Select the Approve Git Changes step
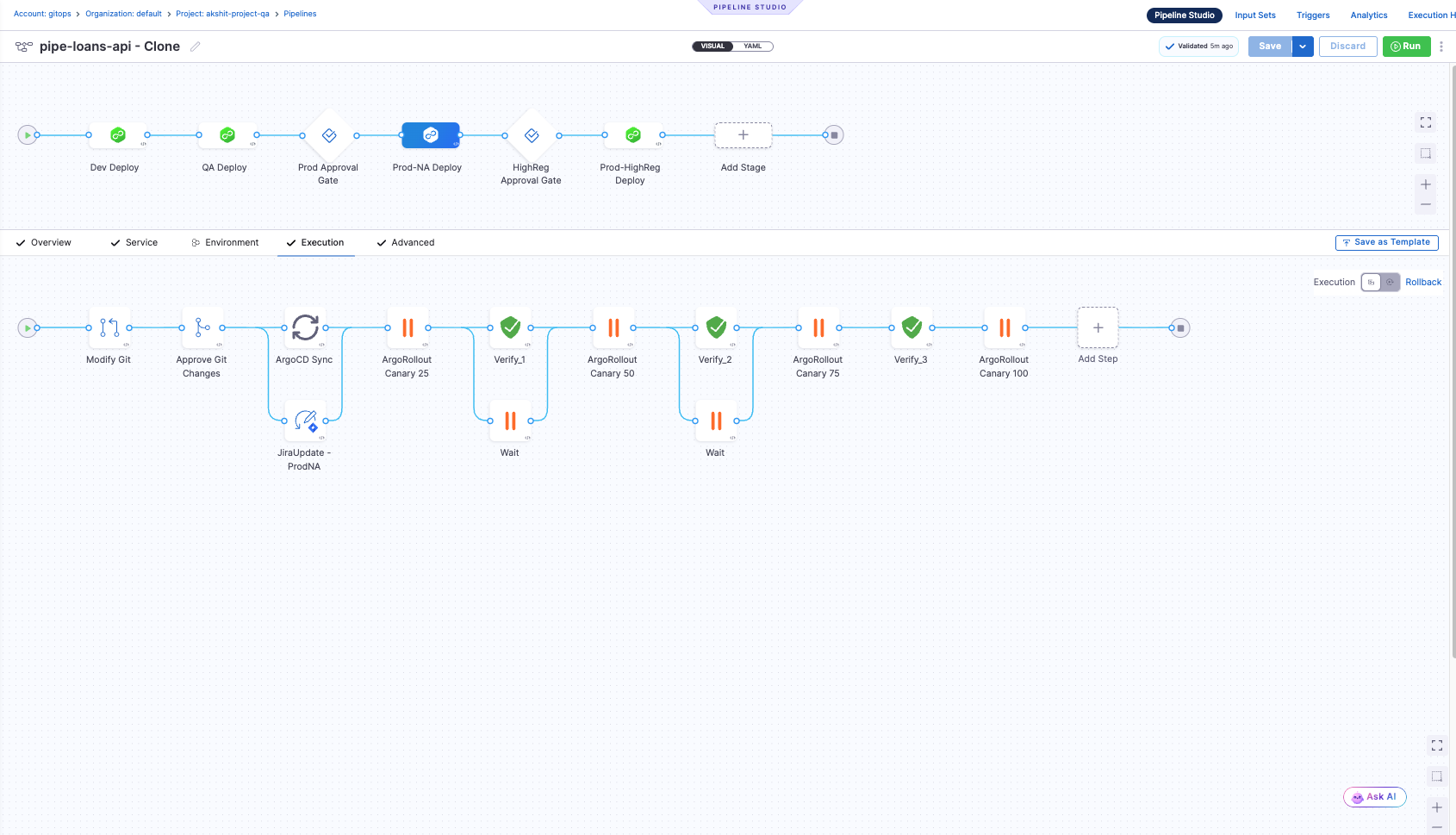 (x=202, y=327)
